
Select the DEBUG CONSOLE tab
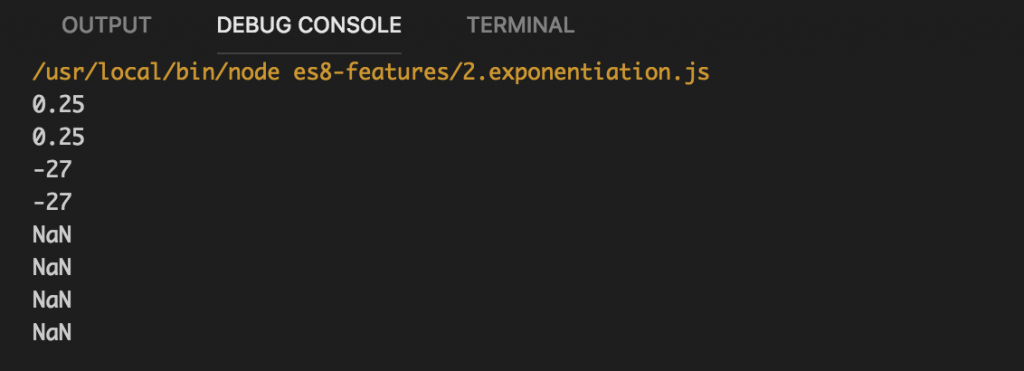(309, 25)
